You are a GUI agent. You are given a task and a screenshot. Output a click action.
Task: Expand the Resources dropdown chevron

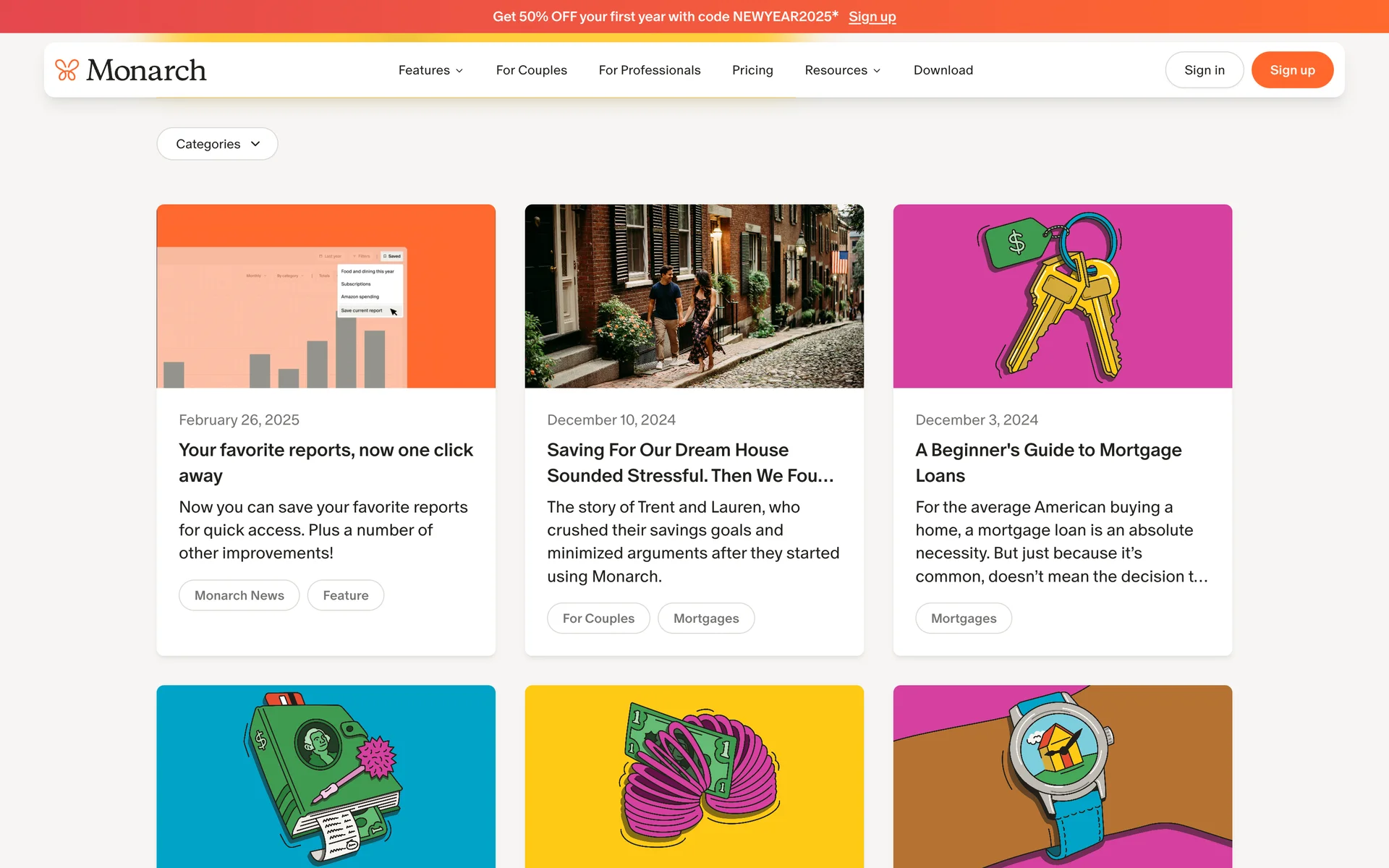coord(877,71)
